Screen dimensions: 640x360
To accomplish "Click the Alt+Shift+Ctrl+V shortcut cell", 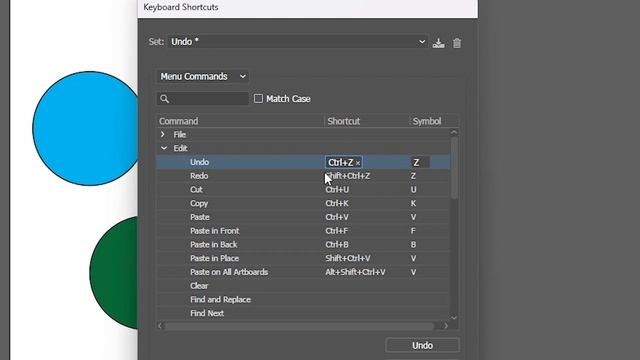I will pyautogui.click(x=355, y=272).
